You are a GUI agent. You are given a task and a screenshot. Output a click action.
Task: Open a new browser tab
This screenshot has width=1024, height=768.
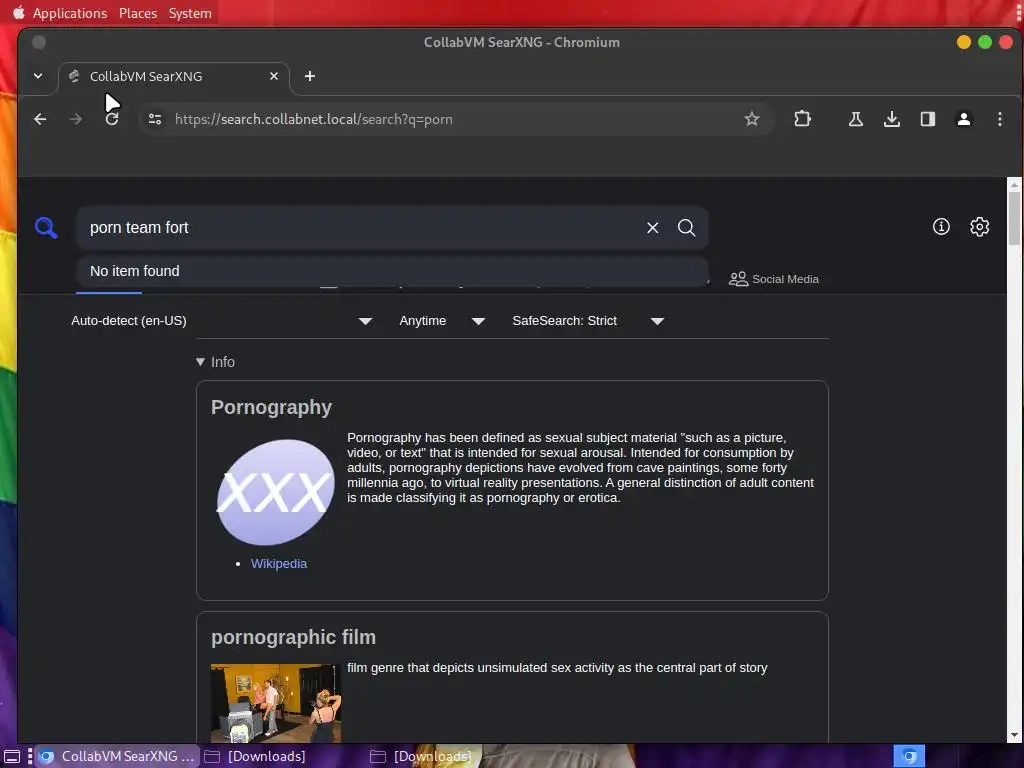310,76
